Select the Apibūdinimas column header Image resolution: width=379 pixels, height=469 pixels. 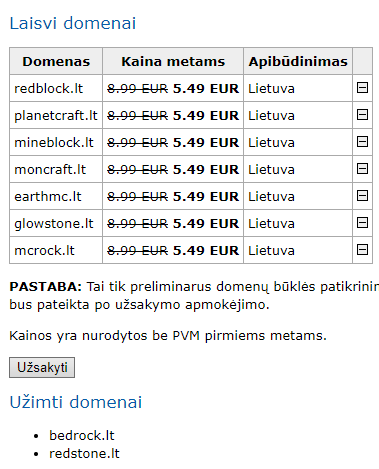pyautogui.click(x=298, y=61)
